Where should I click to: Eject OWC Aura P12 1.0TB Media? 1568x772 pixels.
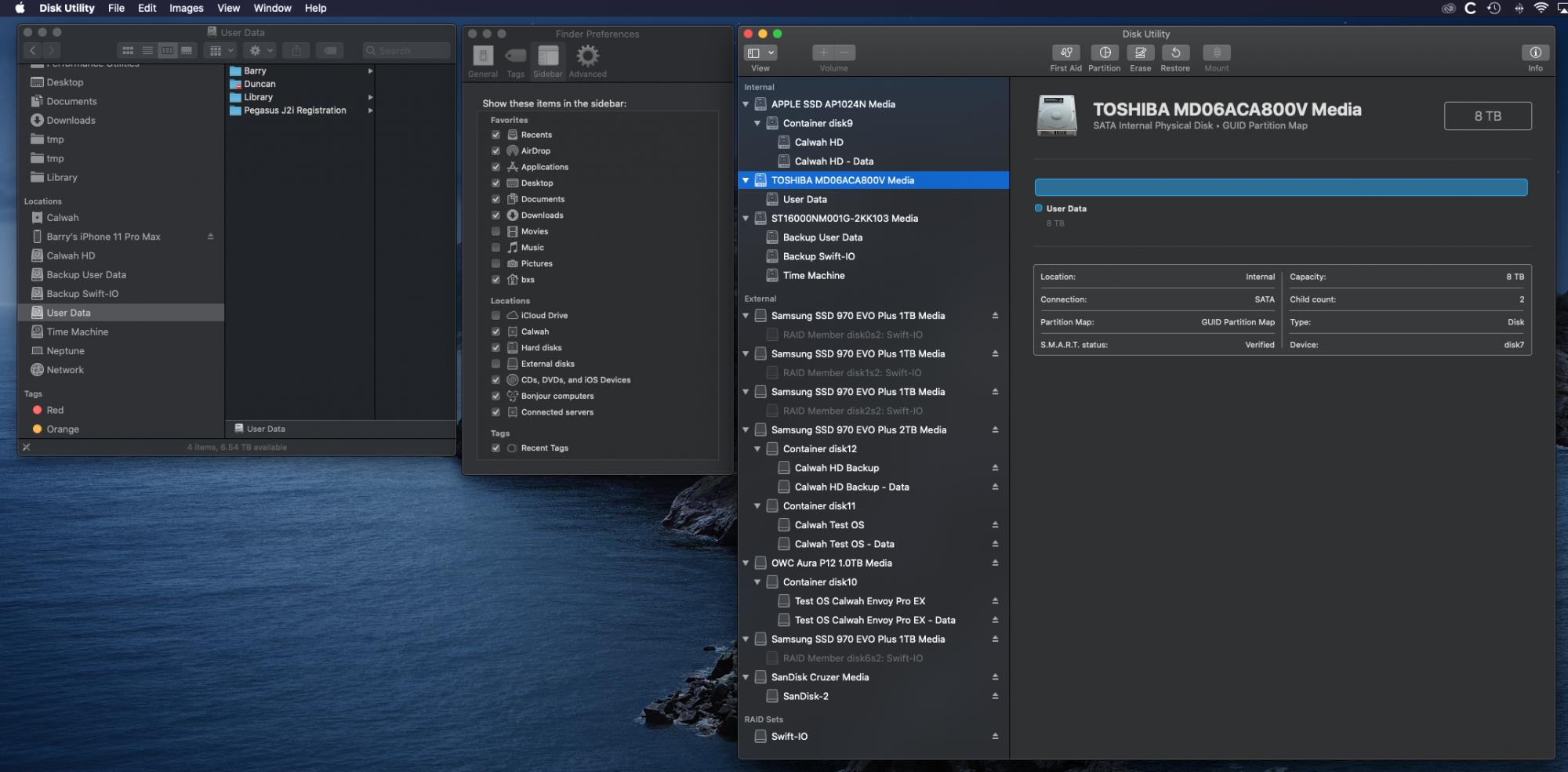click(995, 563)
